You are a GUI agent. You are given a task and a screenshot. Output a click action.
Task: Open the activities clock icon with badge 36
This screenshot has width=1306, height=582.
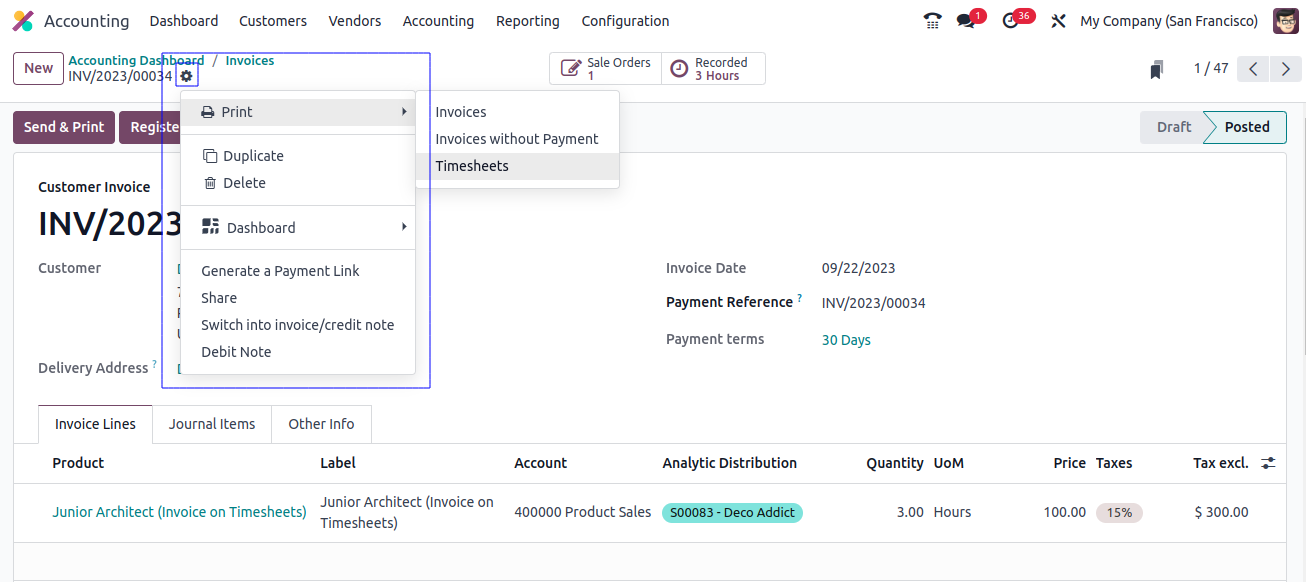(x=1011, y=21)
